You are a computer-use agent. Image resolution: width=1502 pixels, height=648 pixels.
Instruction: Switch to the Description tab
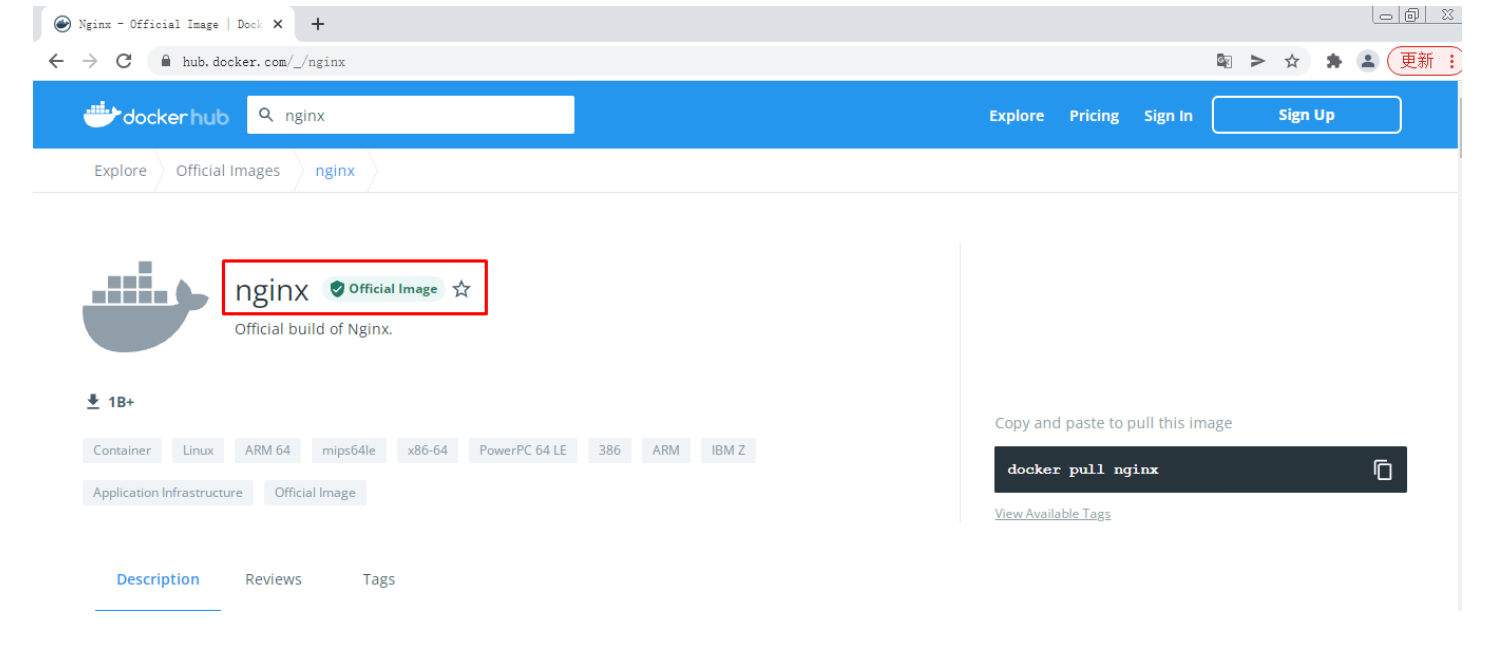(158, 580)
